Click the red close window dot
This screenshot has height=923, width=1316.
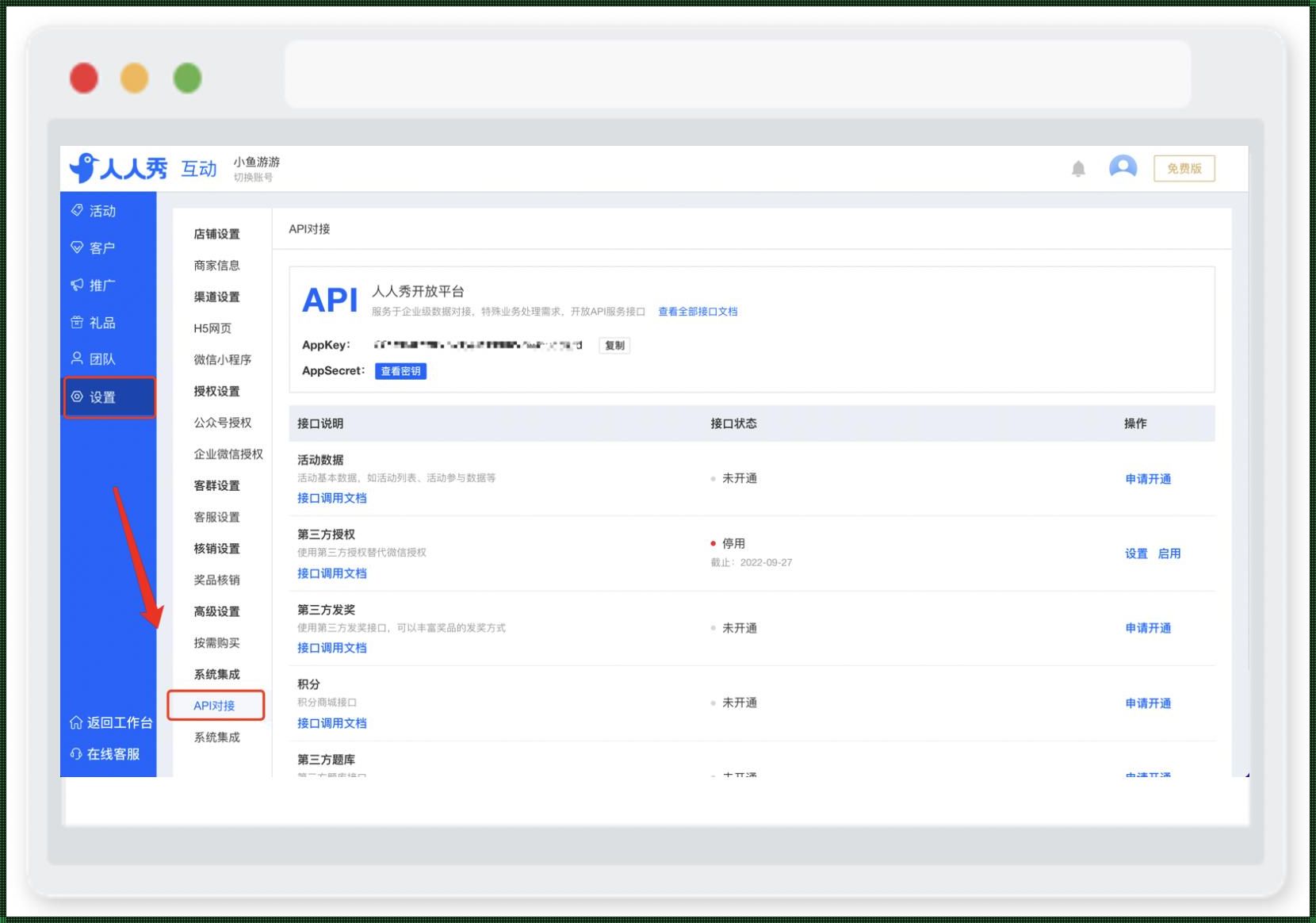[84, 79]
